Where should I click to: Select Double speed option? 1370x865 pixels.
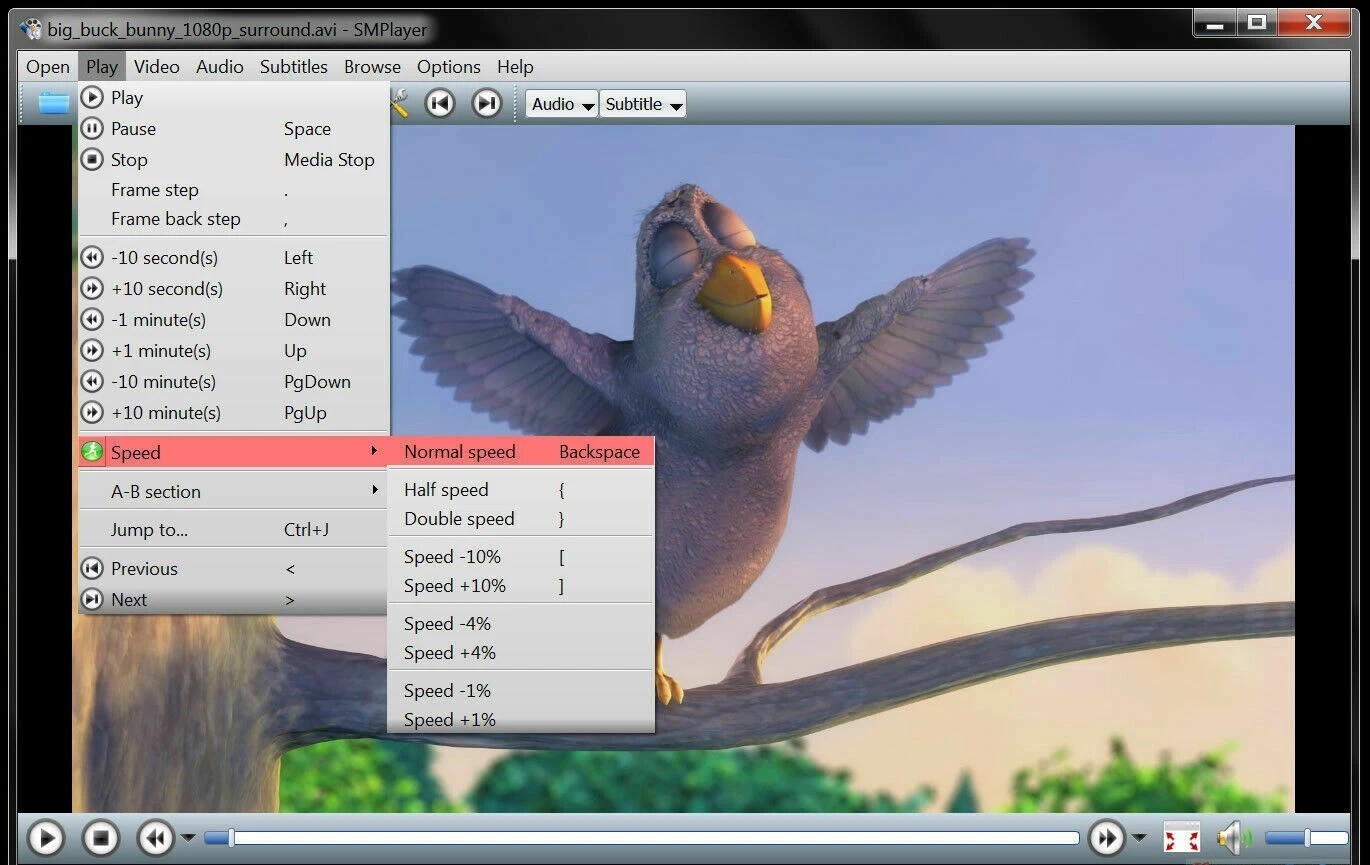point(521,519)
